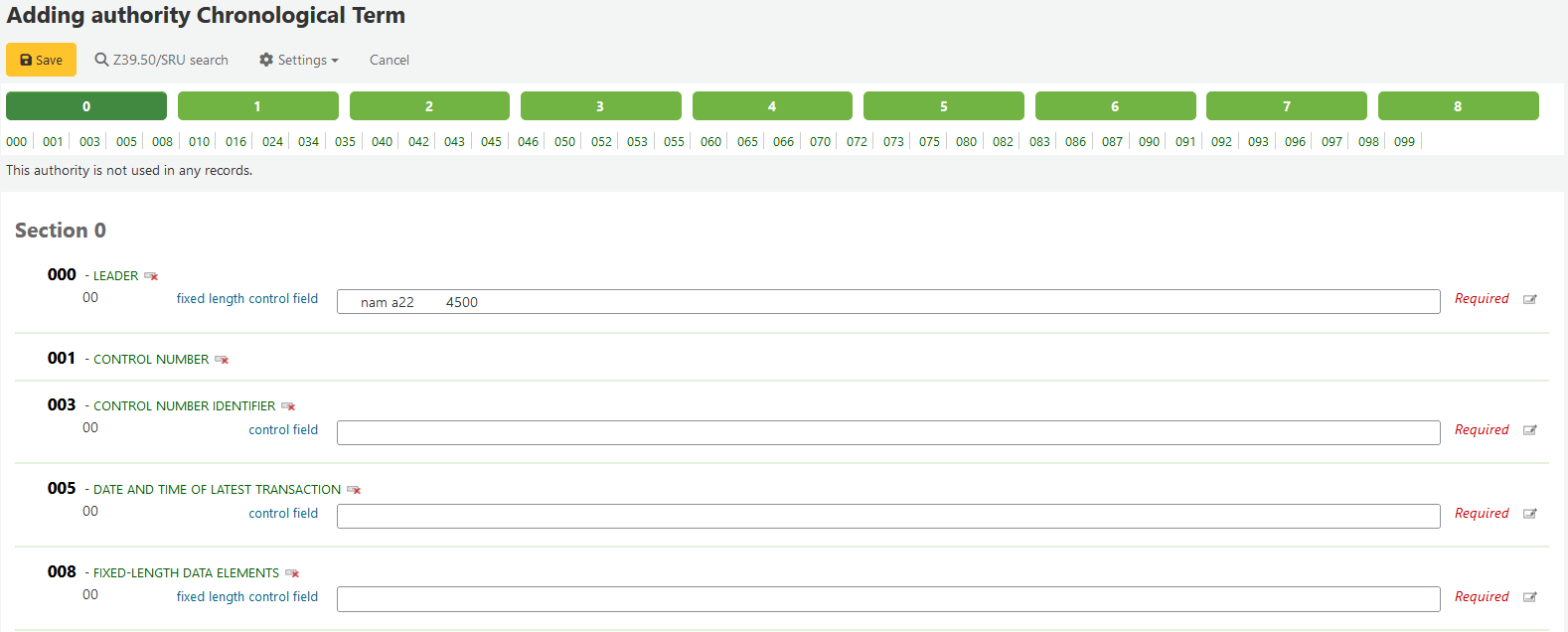Viewport: 1568px width, 632px height.
Task: Click delete icon for DATE AND TIME field
Action: pos(354,490)
